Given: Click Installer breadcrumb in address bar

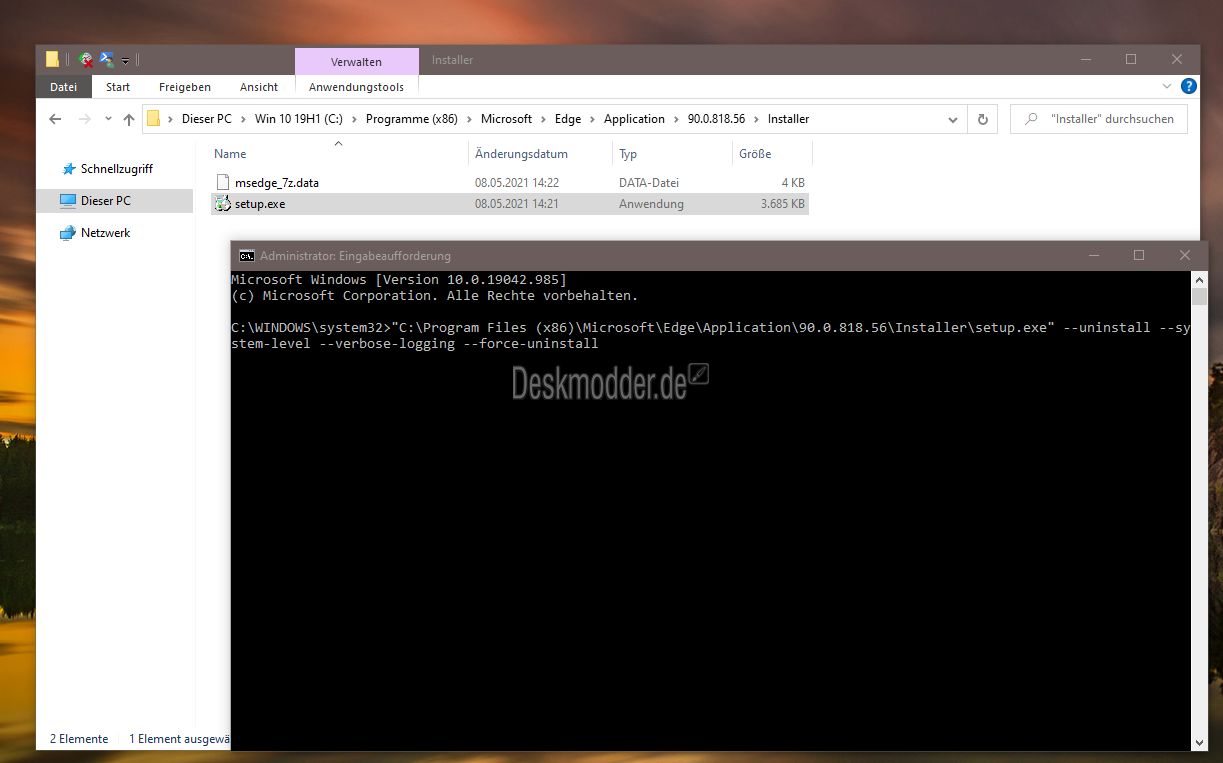Looking at the screenshot, I should 788,119.
